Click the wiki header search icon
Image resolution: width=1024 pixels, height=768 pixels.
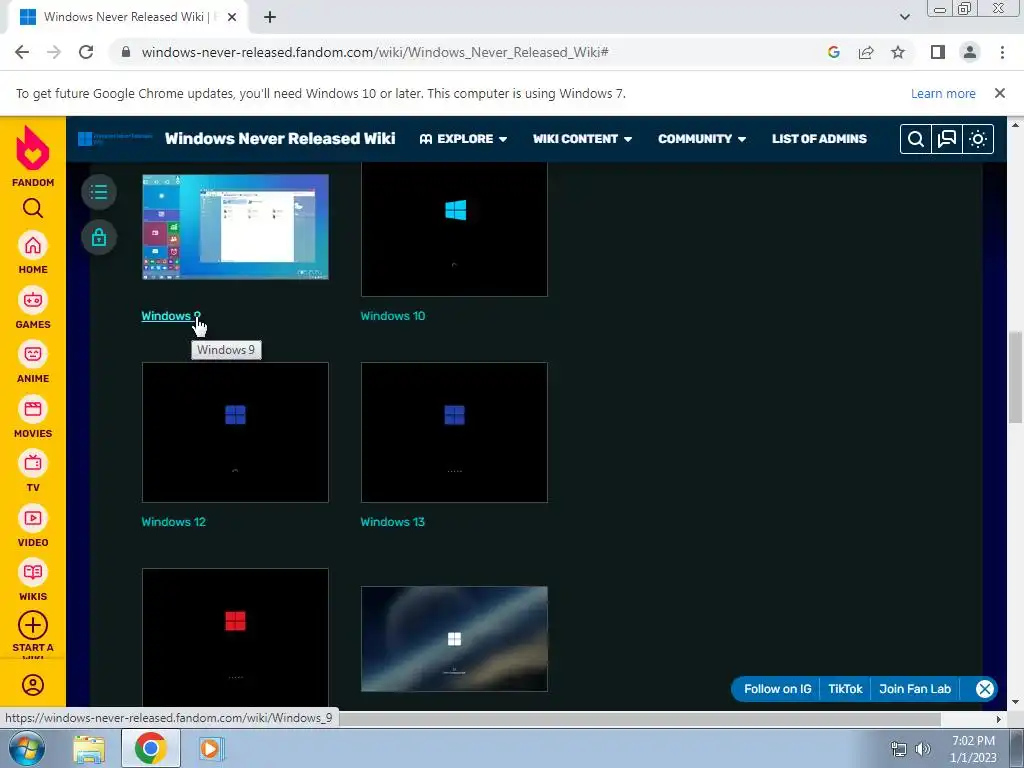coord(916,138)
